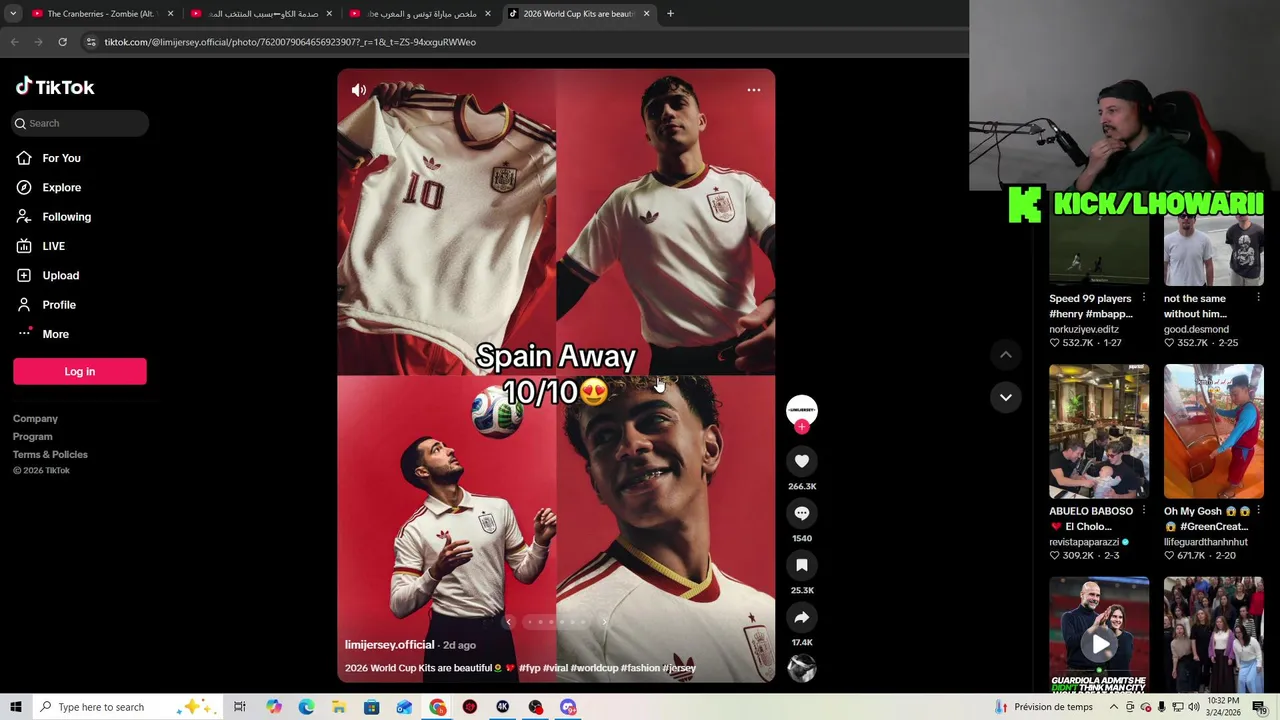Screen dimensions: 1280x720
Task: Show next photo in the carousel
Action: click(604, 622)
